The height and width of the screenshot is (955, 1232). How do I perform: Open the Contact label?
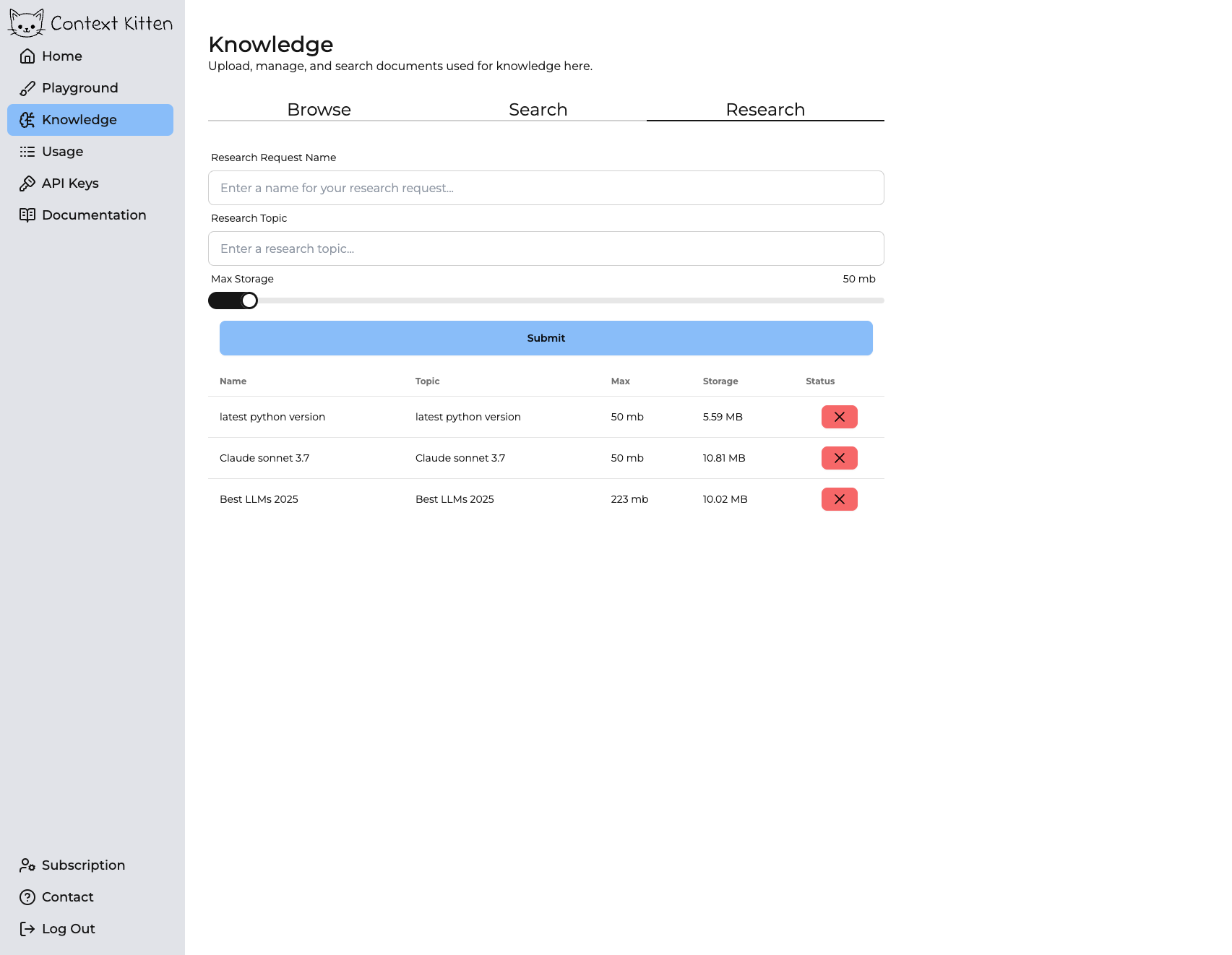68,897
